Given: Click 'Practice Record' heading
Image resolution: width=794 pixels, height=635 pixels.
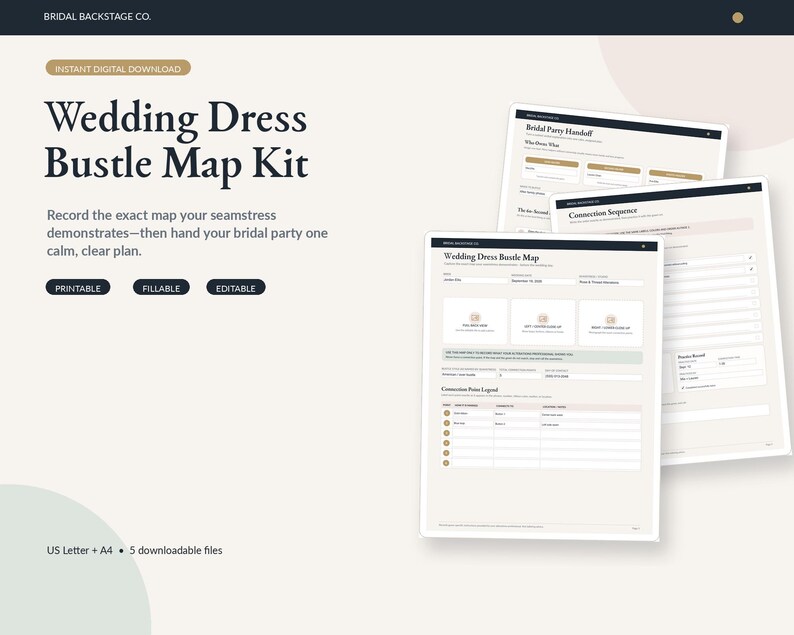Looking at the screenshot, I should 691,356.
